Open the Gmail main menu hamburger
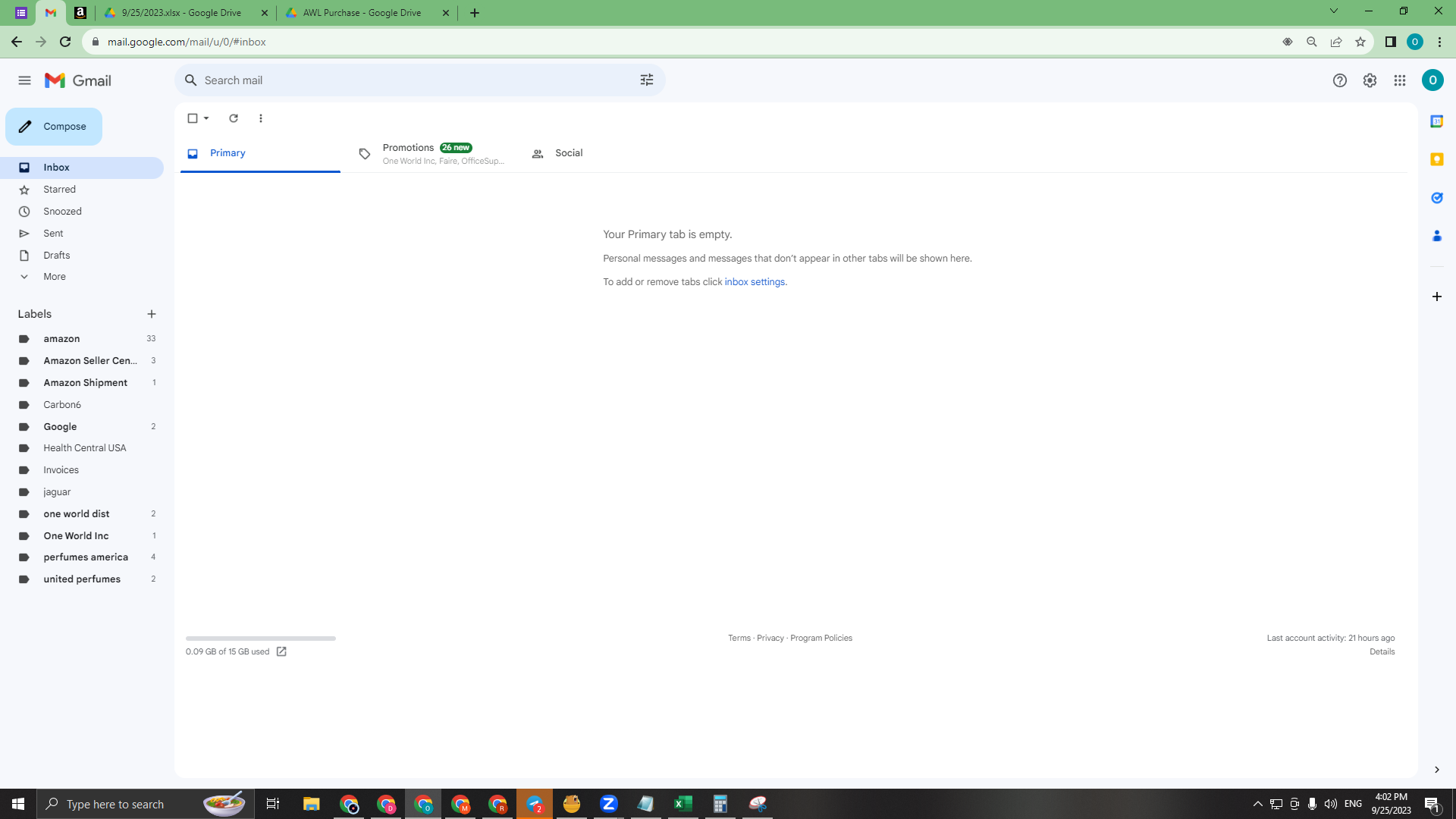 pyautogui.click(x=24, y=80)
